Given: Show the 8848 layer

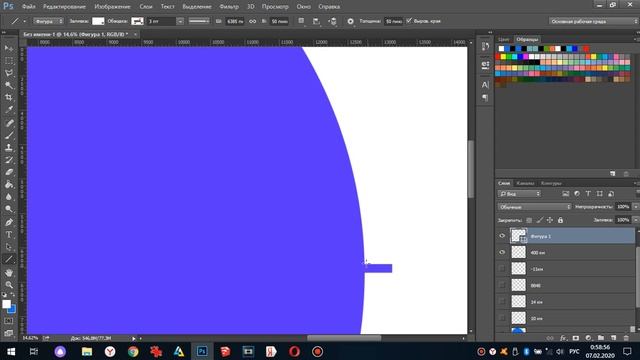Looking at the screenshot, I should pyautogui.click(x=502, y=285).
